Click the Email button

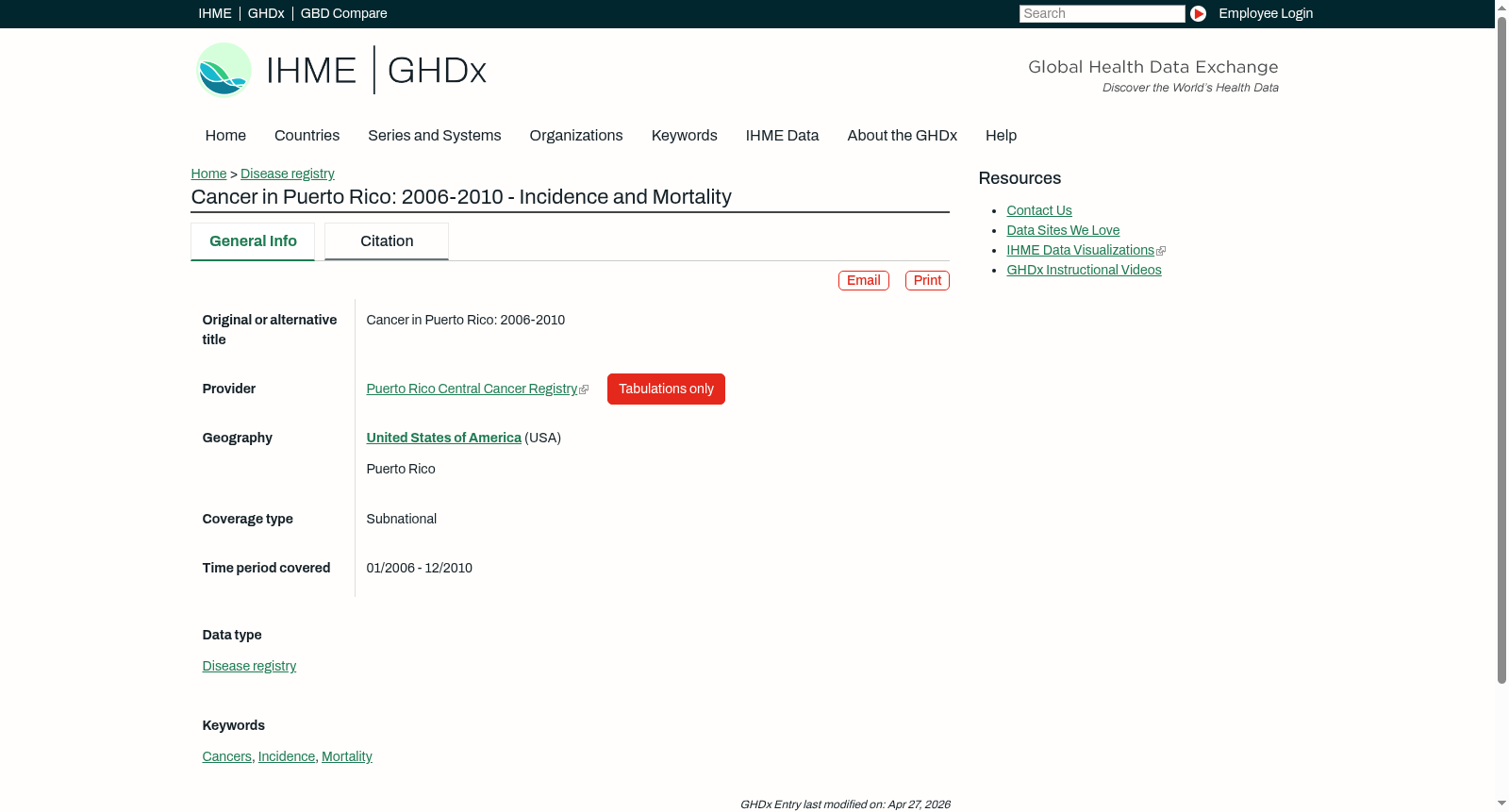[x=864, y=281]
